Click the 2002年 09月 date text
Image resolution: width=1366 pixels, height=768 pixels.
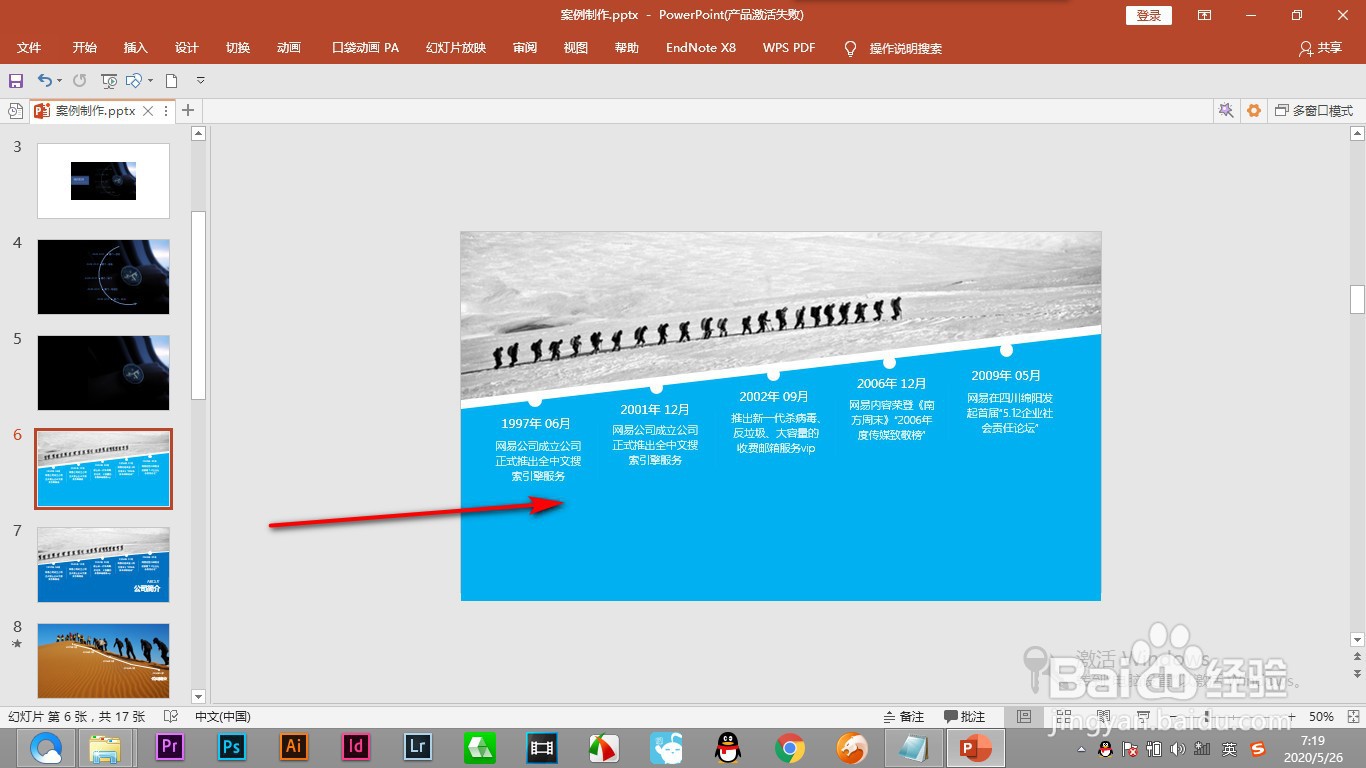[774, 397]
